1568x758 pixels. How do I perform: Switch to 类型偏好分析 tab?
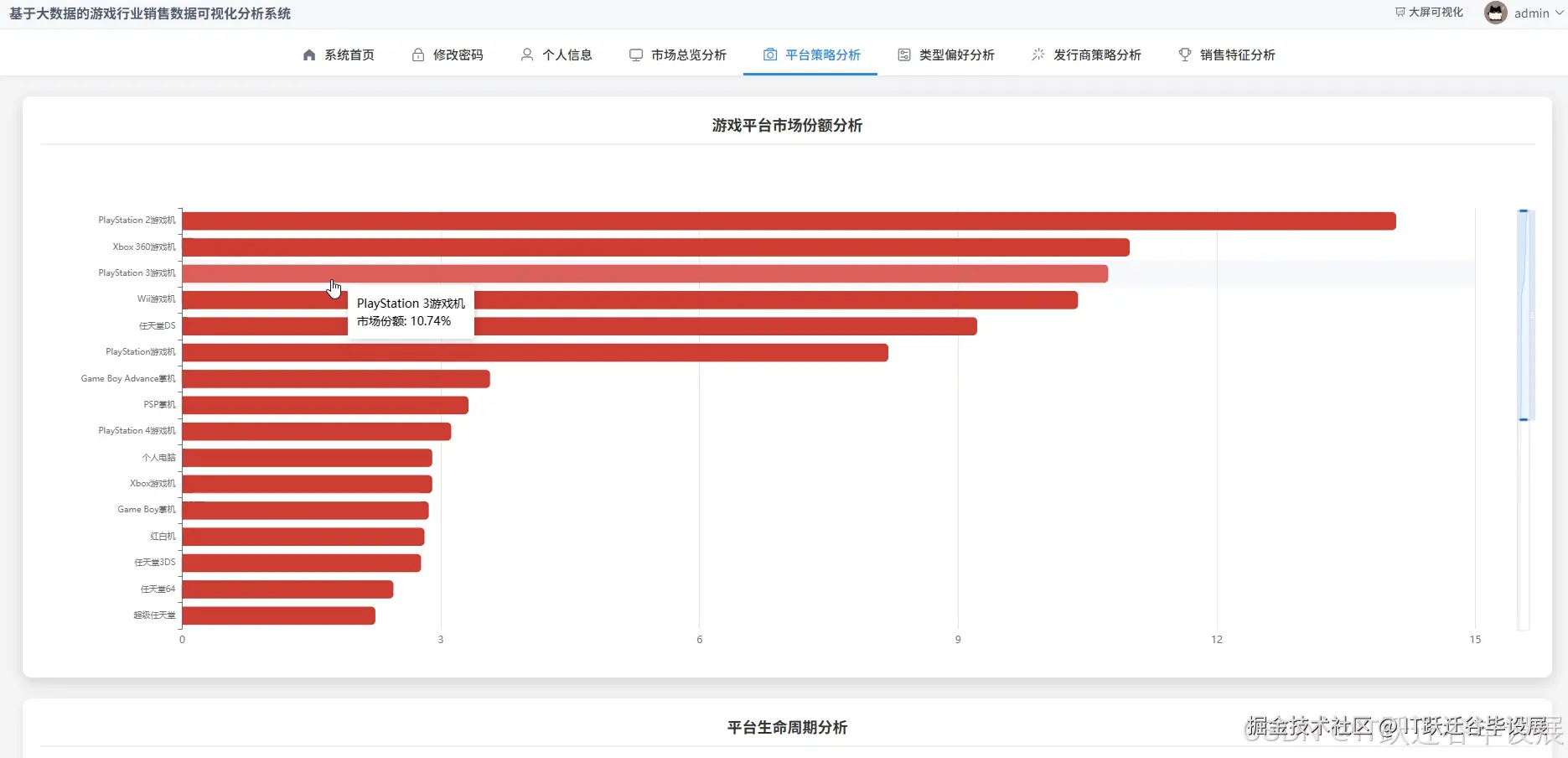coord(946,55)
